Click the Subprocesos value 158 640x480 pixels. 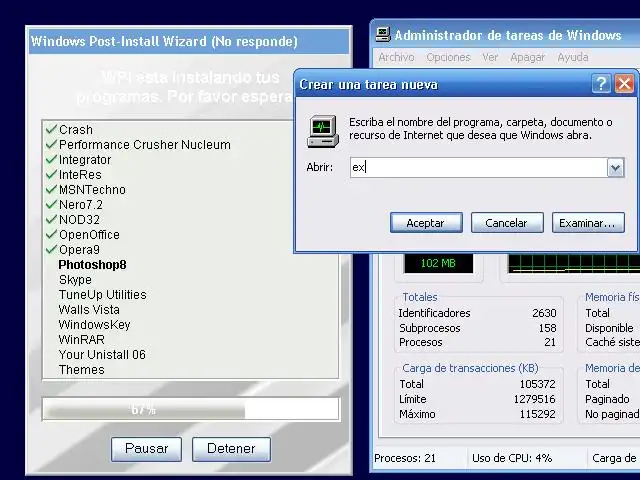547,328
